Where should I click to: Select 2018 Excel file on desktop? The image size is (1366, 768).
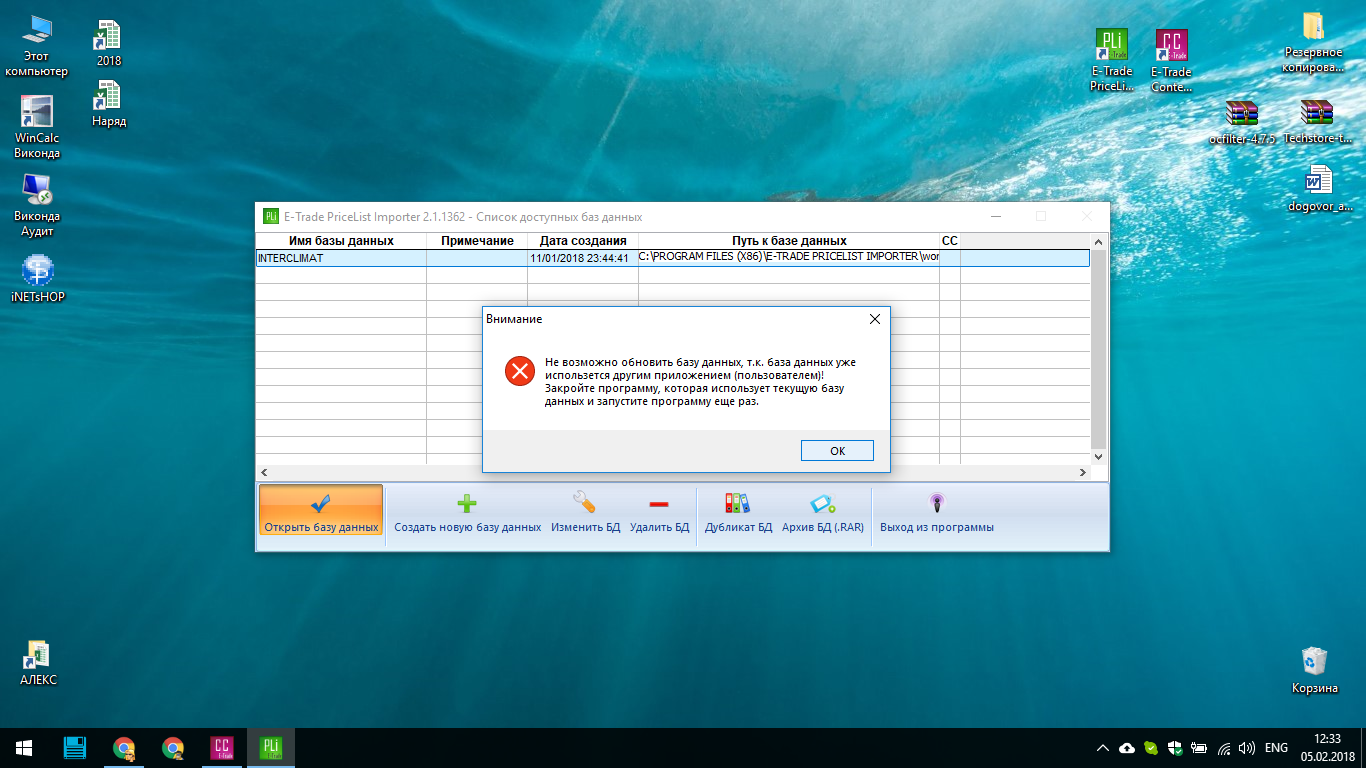tap(108, 43)
